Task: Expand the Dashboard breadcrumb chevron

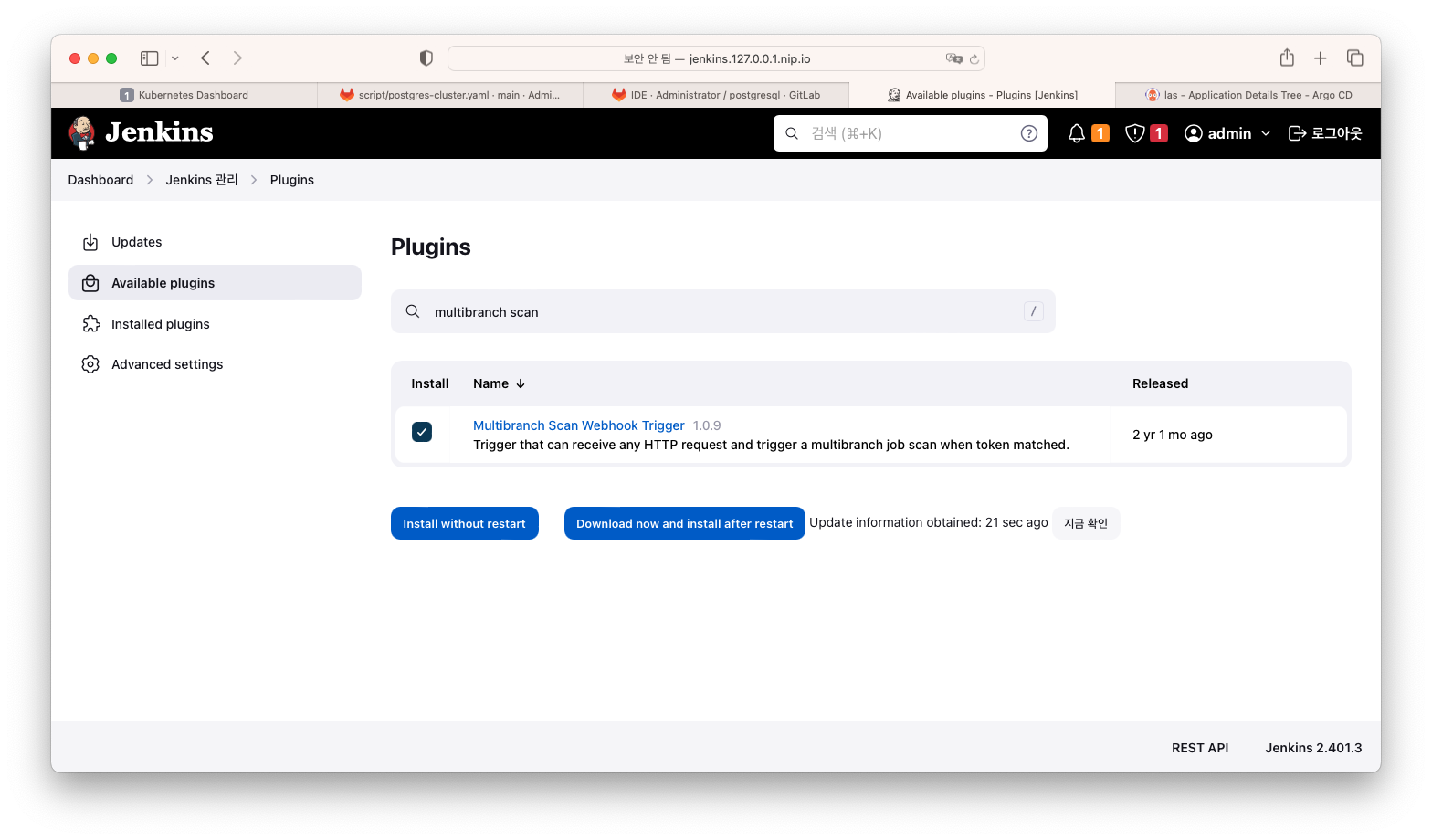Action: [x=150, y=180]
